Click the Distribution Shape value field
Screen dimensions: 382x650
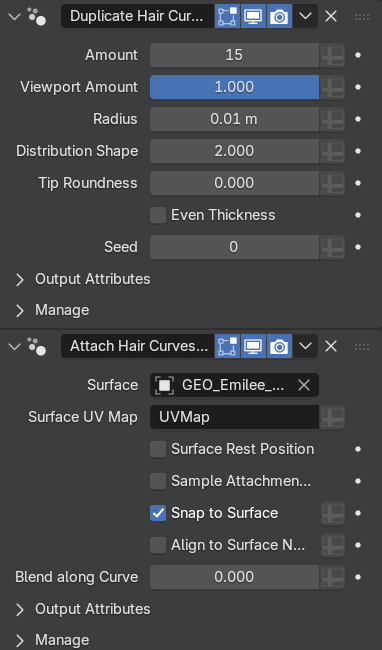coord(234,151)
